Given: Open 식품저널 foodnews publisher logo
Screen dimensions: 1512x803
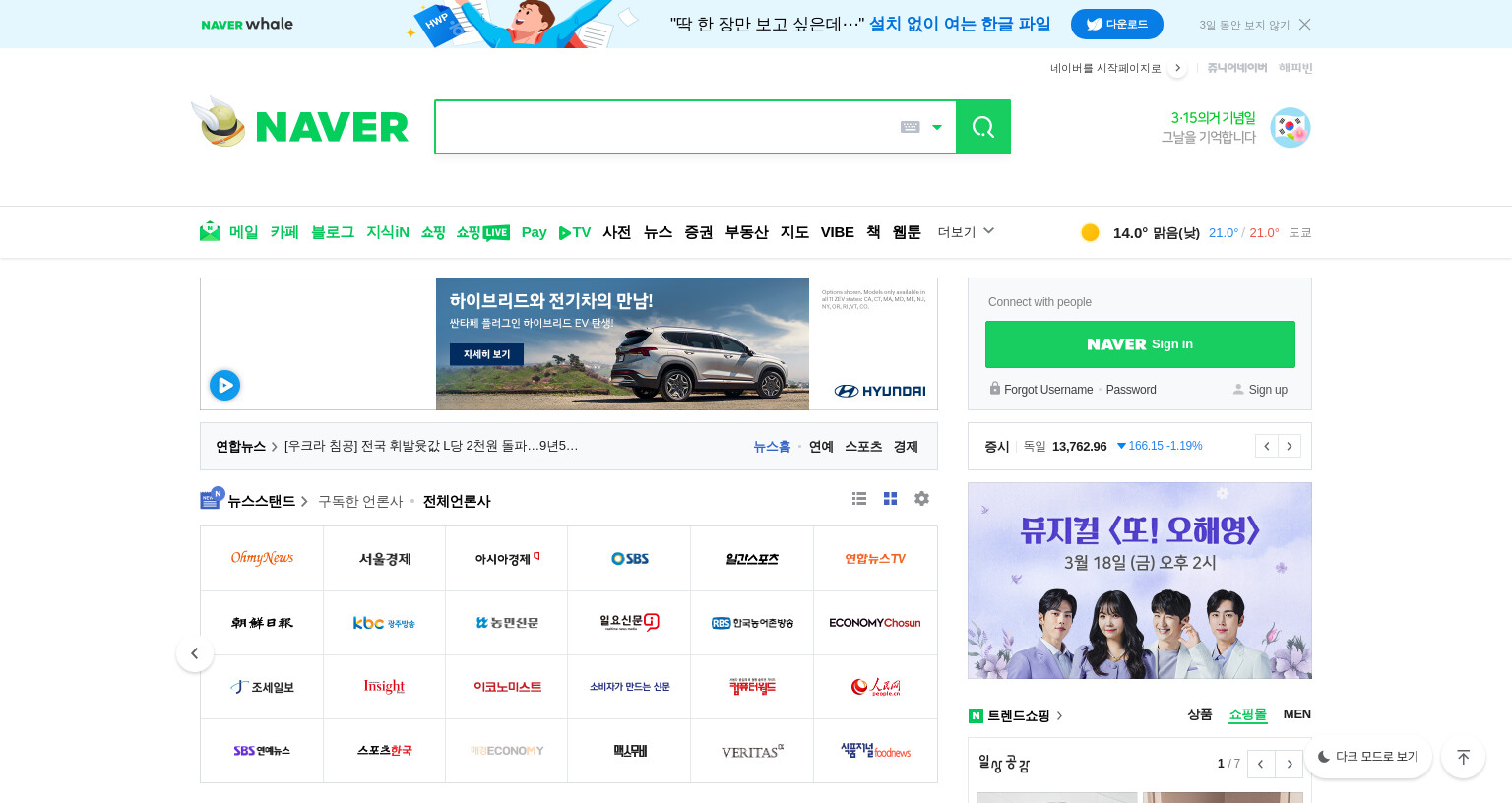Looking at the screenshot, I should click(x=875, y=751).
